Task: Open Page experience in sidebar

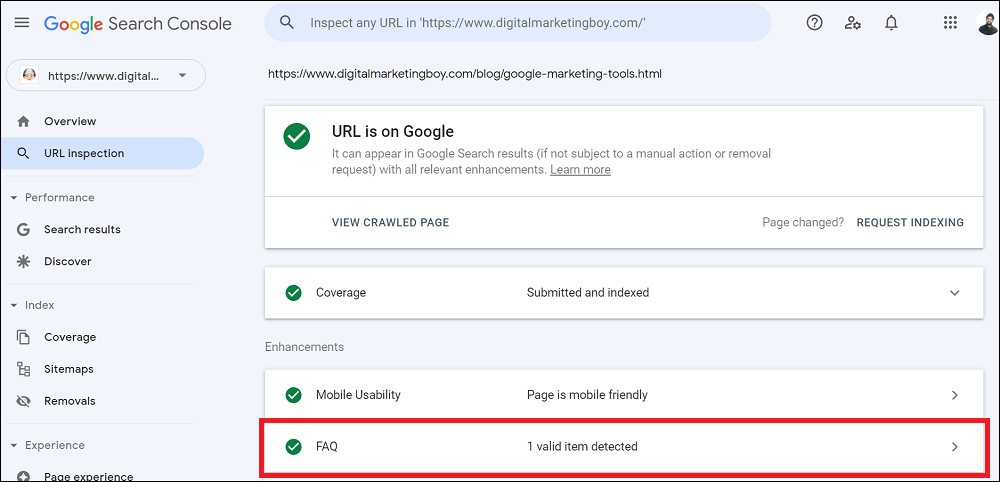Action: (89, 476)
